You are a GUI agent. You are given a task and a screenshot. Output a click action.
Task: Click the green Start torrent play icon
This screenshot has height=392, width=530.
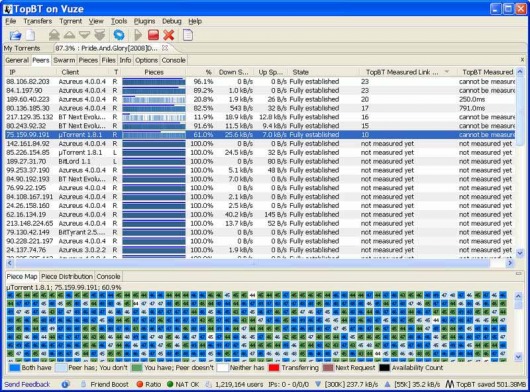click(138, 35)
